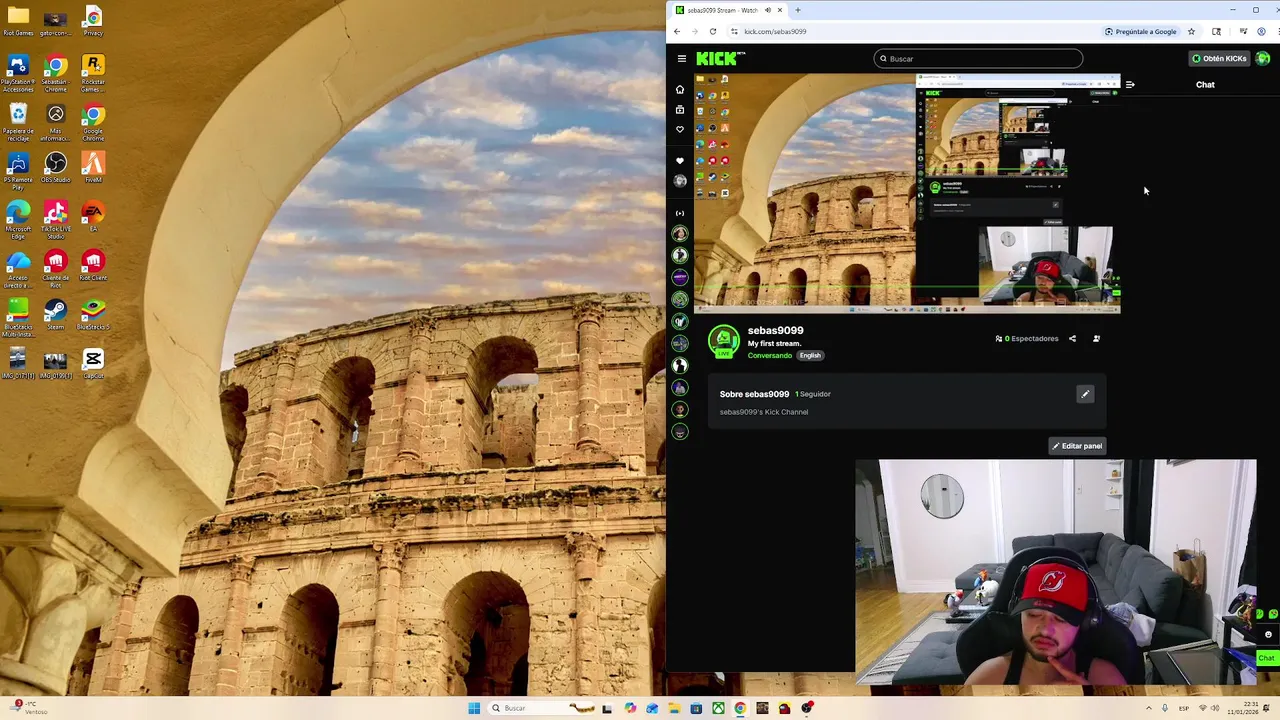Mute the Kick tab audio icon

coord(768,10)
